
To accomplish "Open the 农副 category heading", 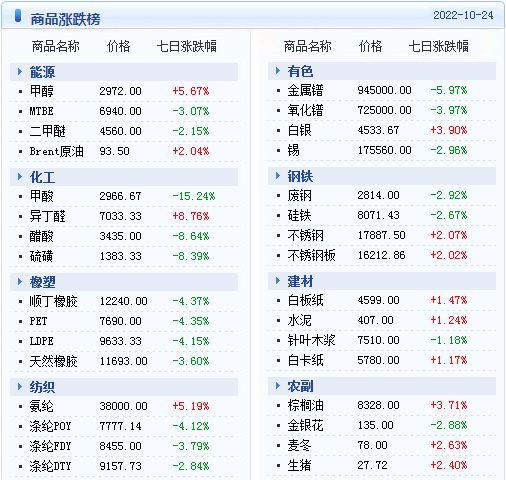I will (300, 386).
